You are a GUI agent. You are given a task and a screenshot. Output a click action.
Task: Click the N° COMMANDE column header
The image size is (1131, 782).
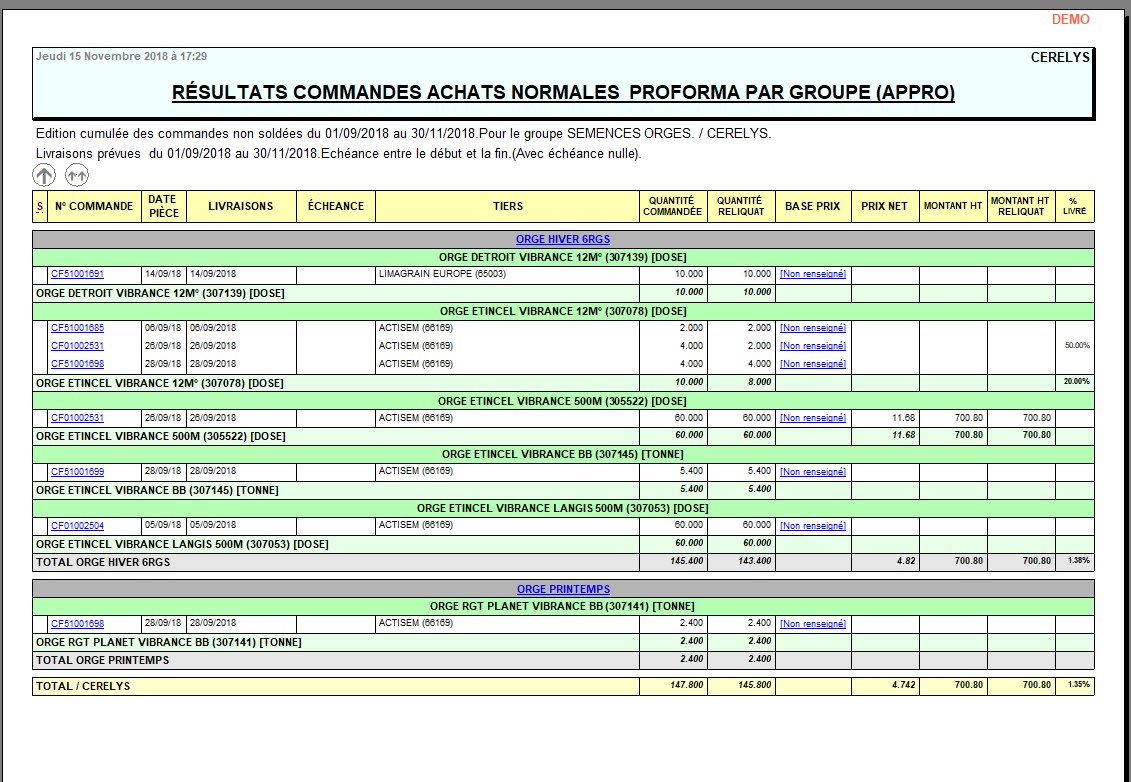pos(94,206)
